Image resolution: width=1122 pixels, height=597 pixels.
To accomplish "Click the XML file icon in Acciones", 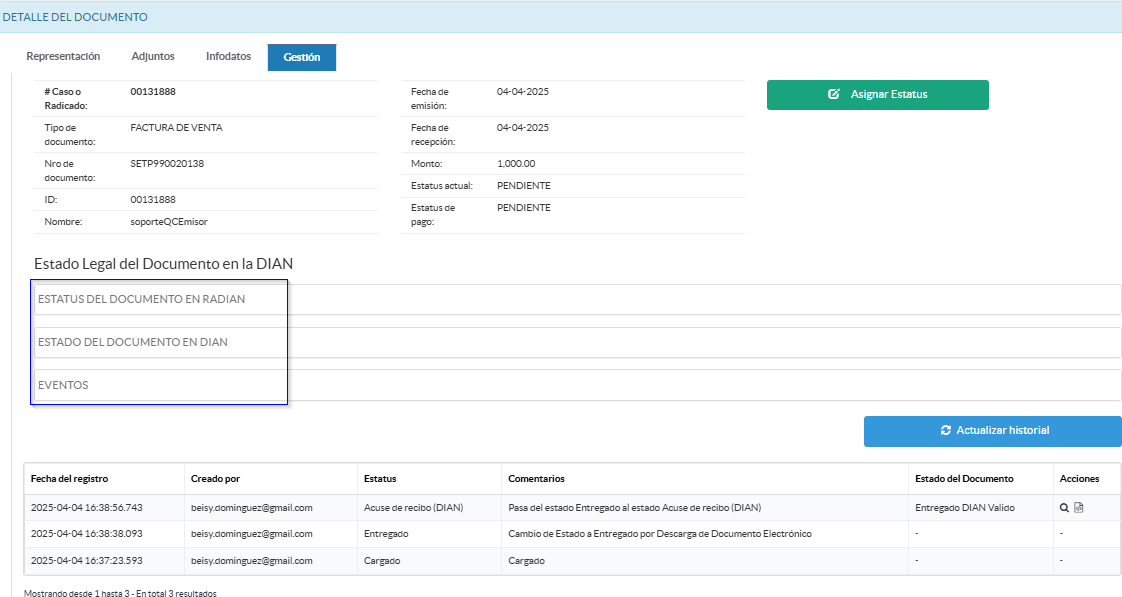I will (1079, 508).
